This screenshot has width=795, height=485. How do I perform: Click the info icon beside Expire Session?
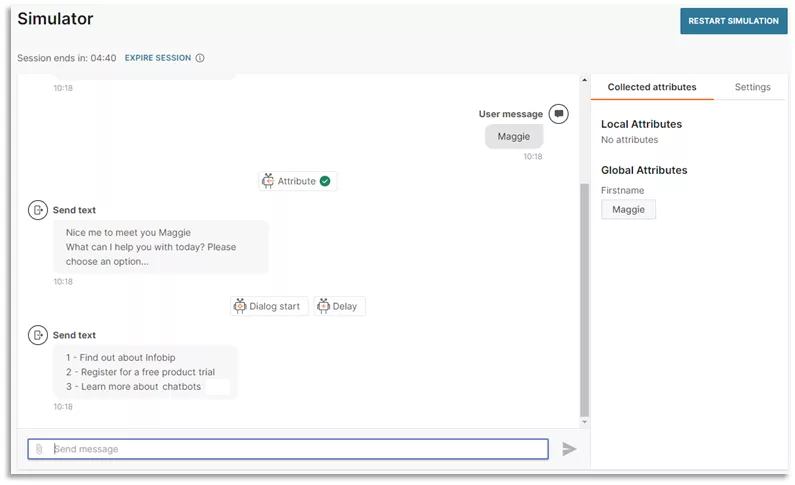(x=200, y=58)
